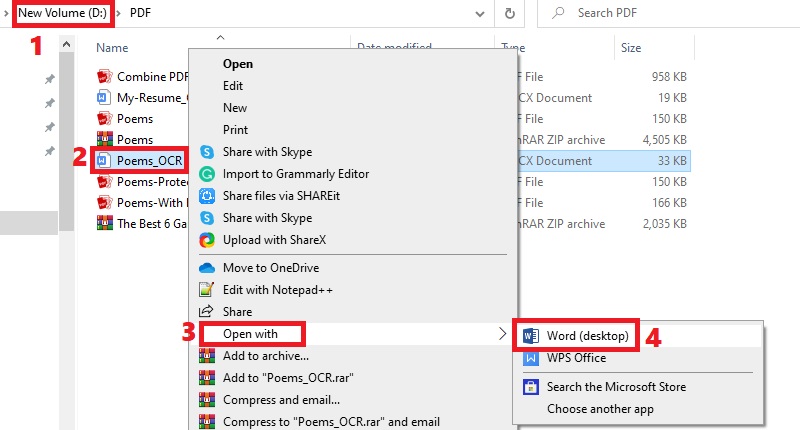Select Import to Grammarly Editor
The width and height of the screenshot is (800, 430).
coord(296,174)
